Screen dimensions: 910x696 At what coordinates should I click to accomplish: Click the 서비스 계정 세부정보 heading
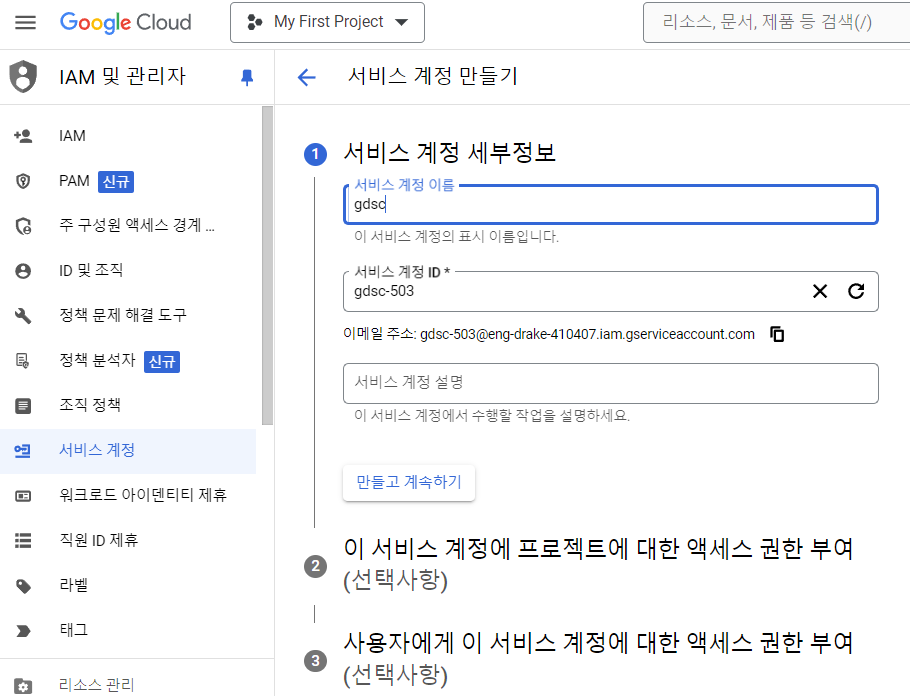click(450, 153)
